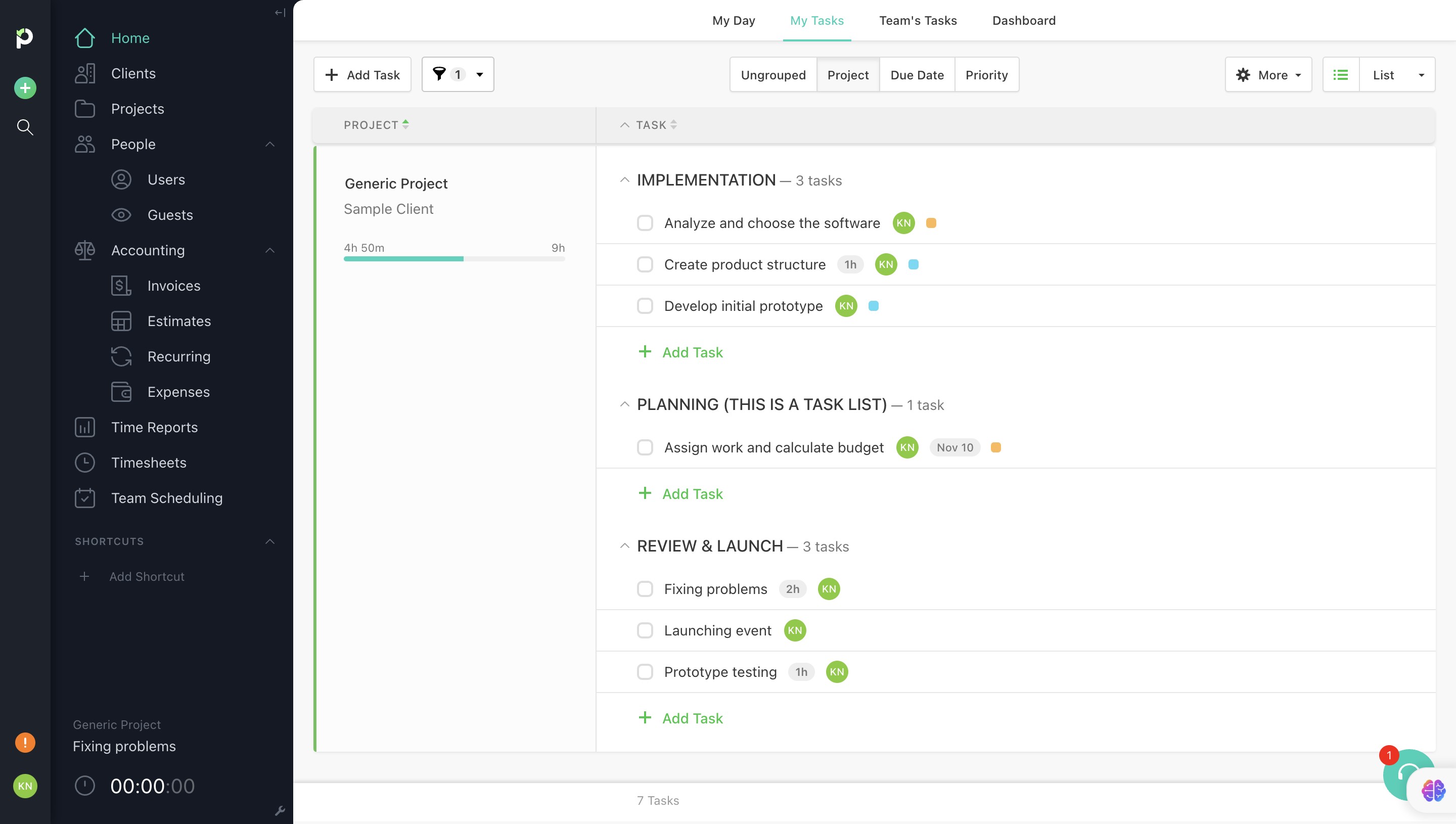Open the purple brain assistant icon
This screenshot has width=1456, height=824.
coord(1433,790)
